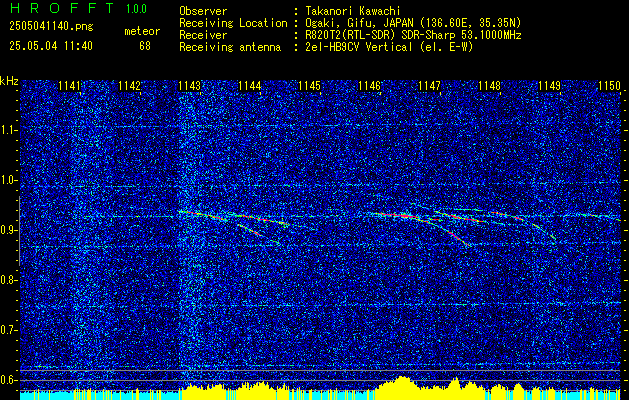The image size is (629, 400).
Task: Click the 'Receiving Location' field label
Action: 233,23
